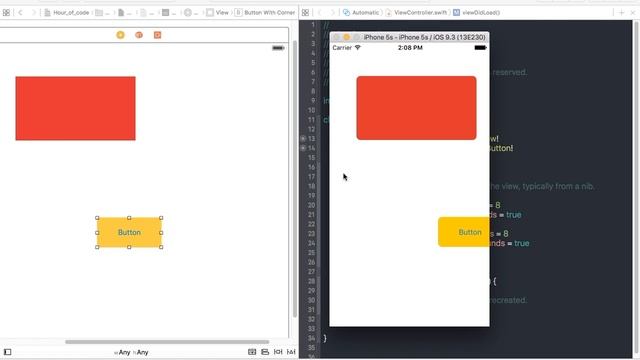Click 'typically from a nib' comment text

point(557,186)
